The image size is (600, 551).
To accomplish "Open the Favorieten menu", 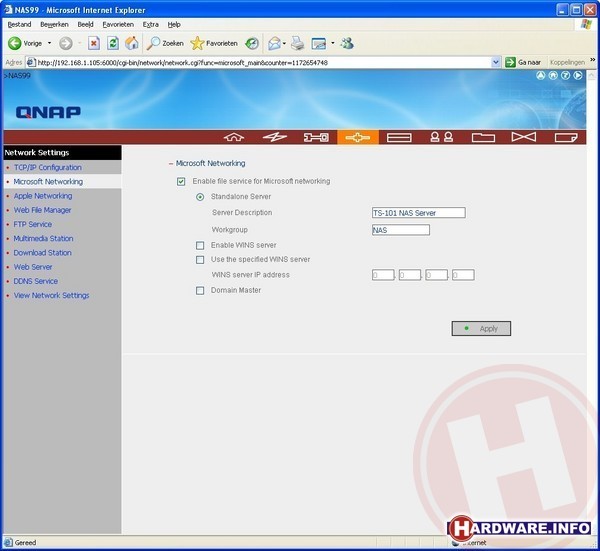I will pyautogui.click(x=117, y=24).
